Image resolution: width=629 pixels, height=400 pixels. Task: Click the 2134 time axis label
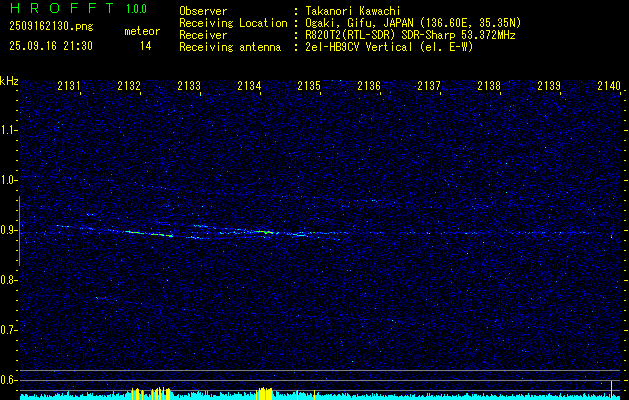[249, 86]
